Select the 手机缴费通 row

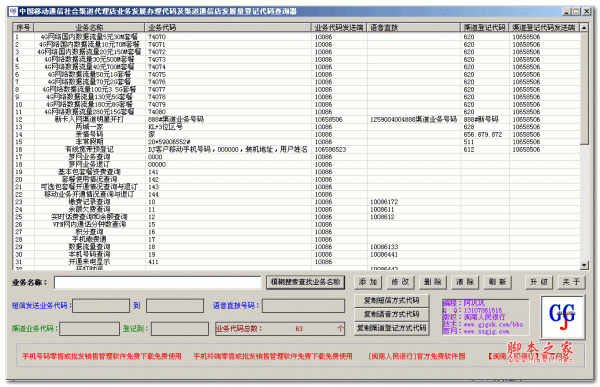pos(297,240)
